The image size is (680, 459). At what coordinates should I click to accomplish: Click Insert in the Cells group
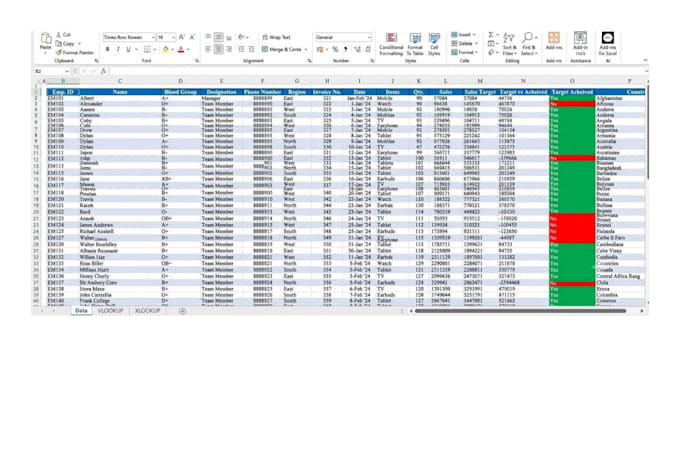tap(463, 35)
